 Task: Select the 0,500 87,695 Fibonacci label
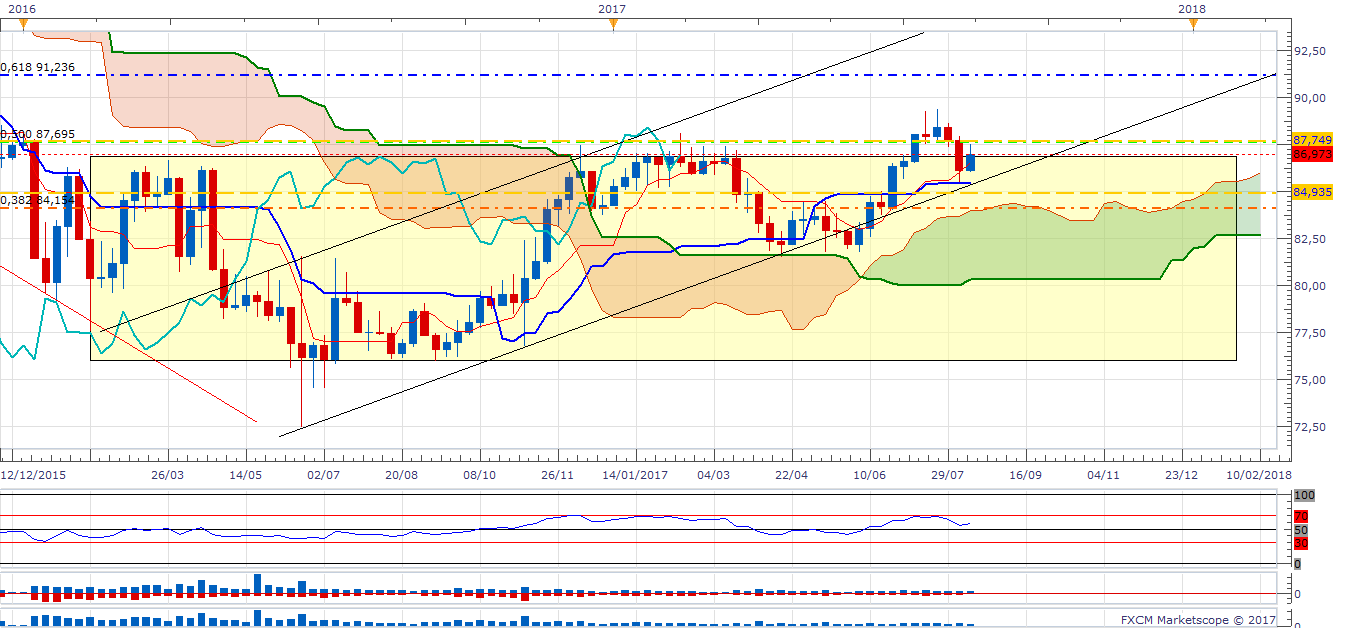point(38,133)
